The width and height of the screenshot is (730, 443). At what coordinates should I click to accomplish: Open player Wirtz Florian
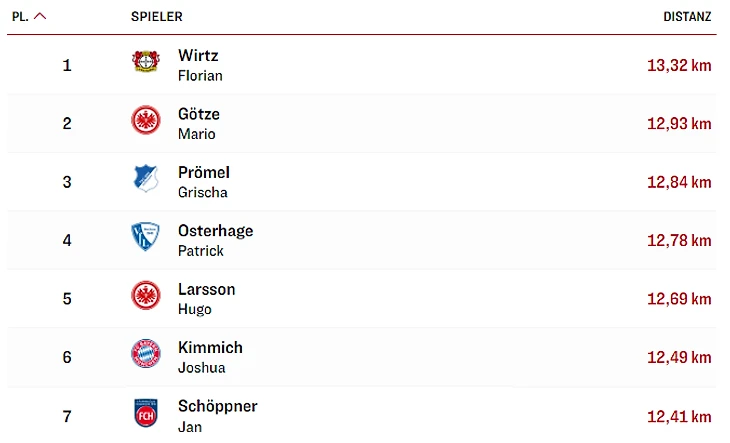(199, 65)
